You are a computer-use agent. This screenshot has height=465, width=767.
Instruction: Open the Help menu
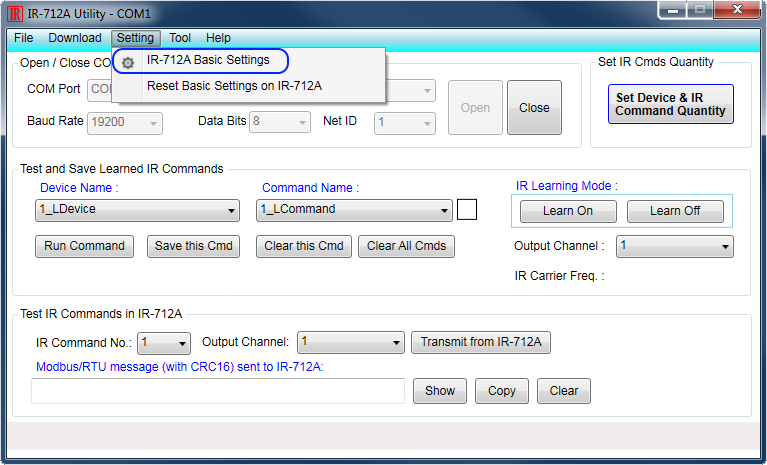[218, 38]
